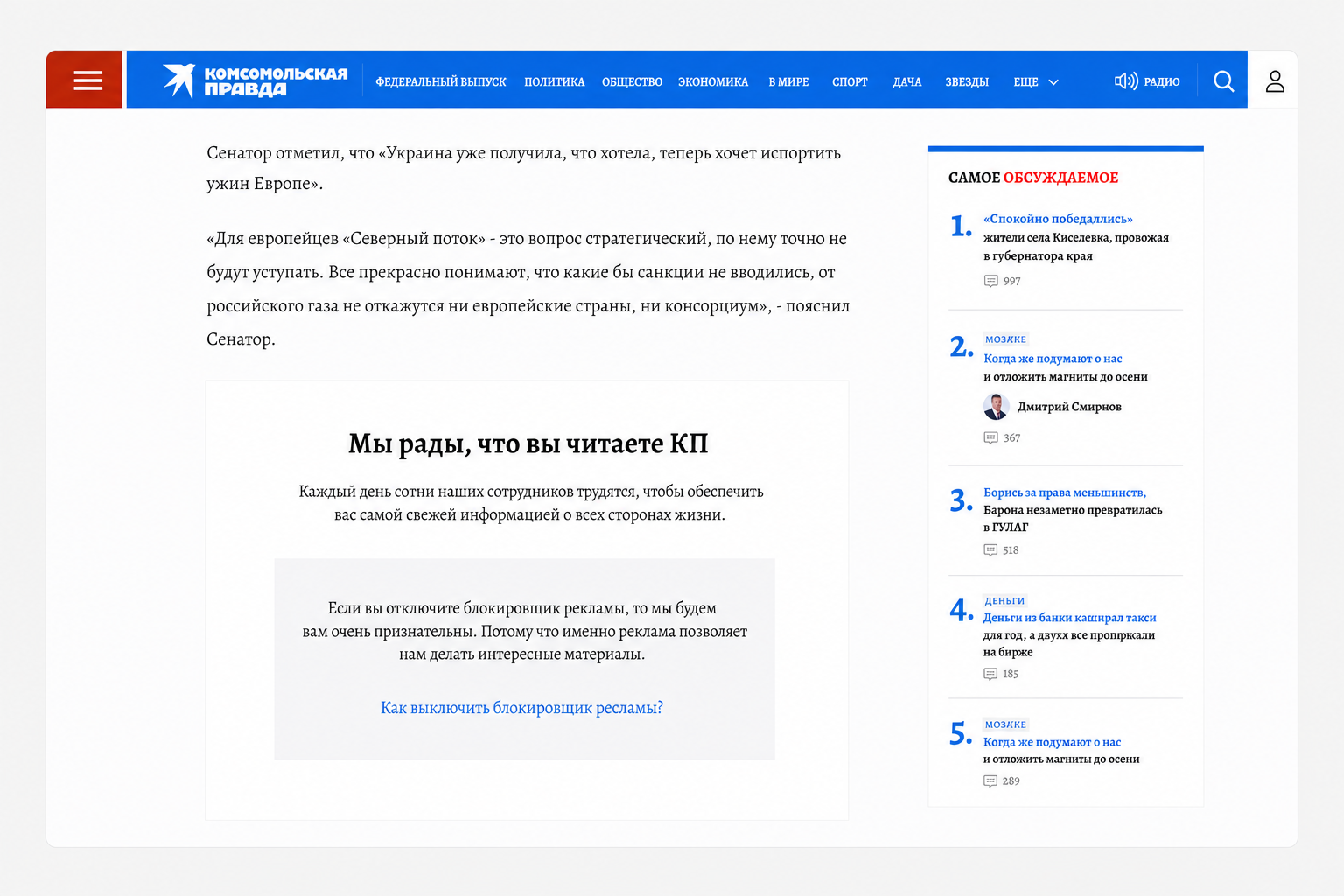This screenshot has width=1344, height=896.
Task: Click comment icon with 289 comments
Action: (x=990, y=781)
